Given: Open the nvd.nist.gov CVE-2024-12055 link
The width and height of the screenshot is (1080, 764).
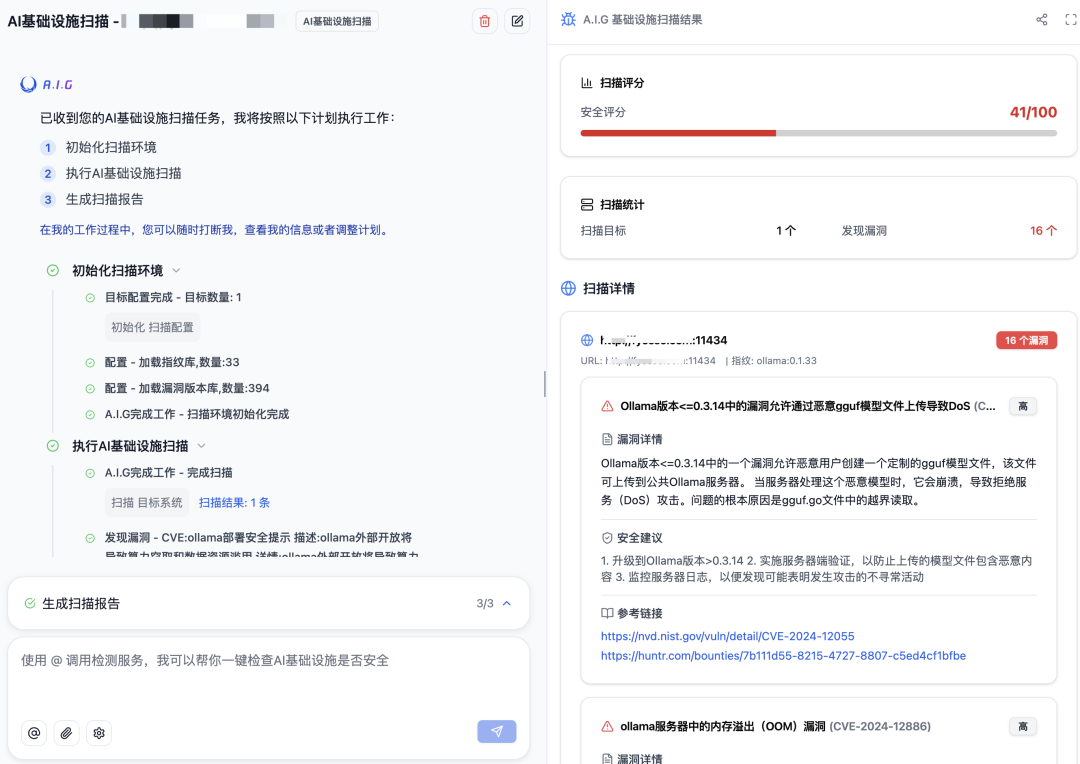Looking at the screenshot, I should click(x=727, y=636).
